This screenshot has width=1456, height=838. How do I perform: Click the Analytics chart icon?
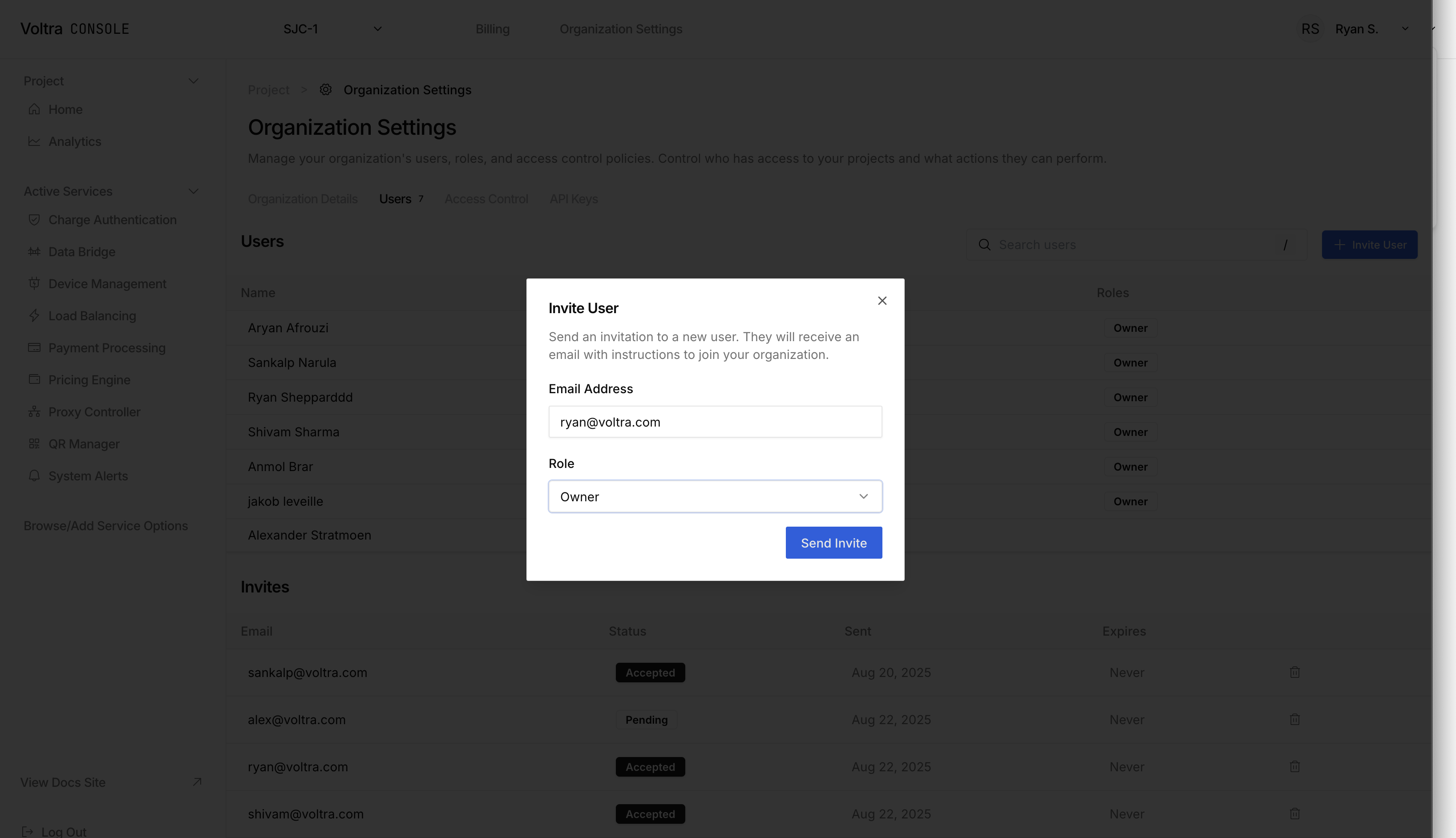tap(34, 141)
